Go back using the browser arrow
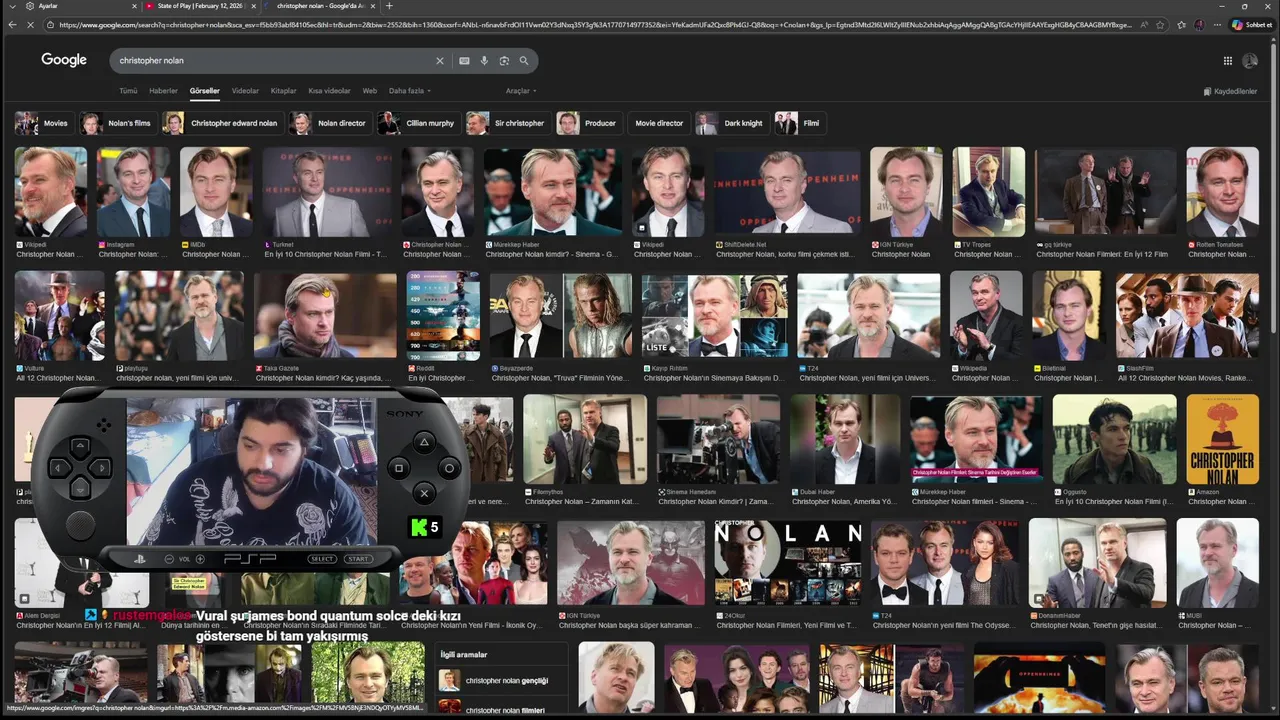Viewport: 1280px width, 720px height. 12,25
